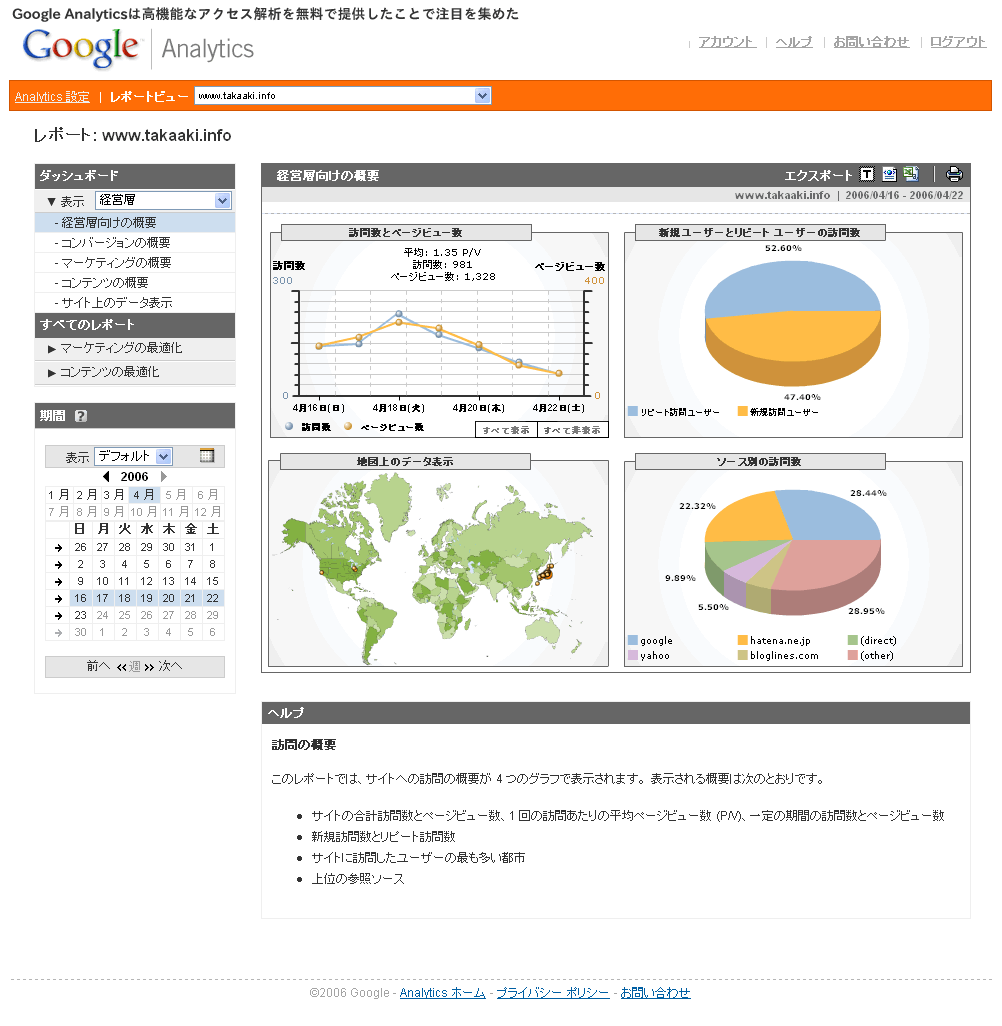
Task: Export report as text (T icon)
Action: 867,174
